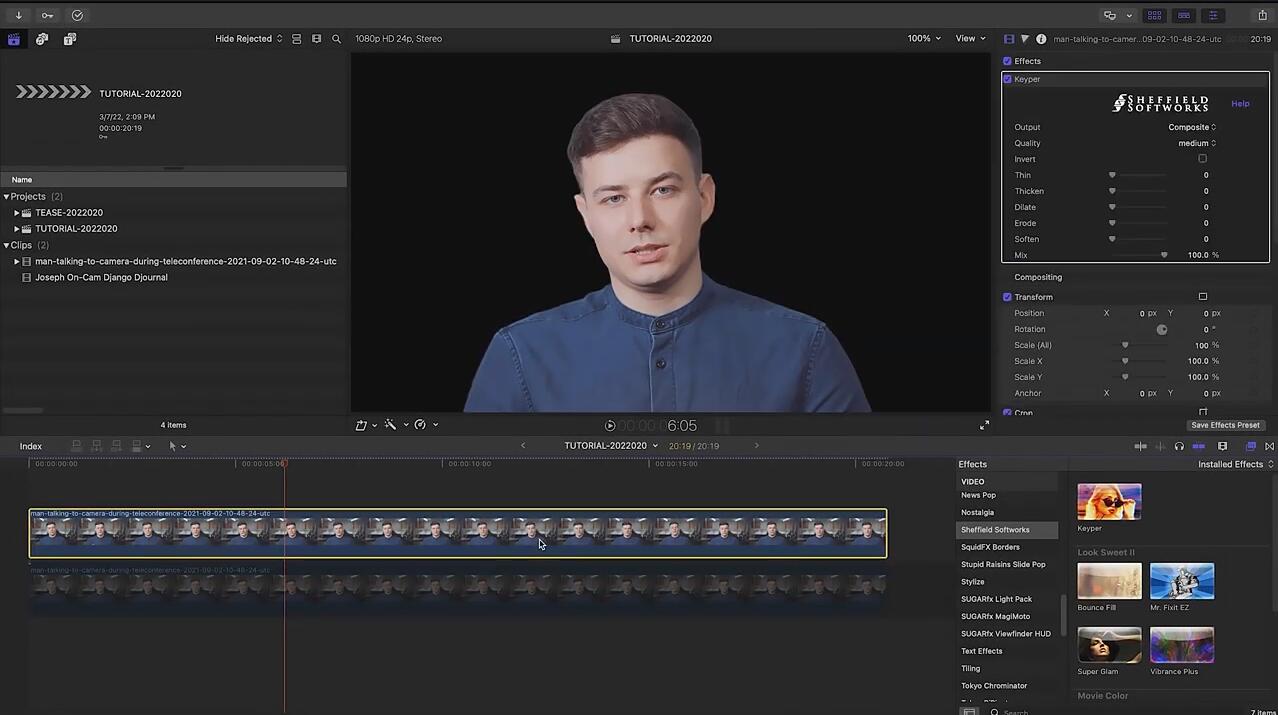Adjust the Scale (All) slider handle
1278x715 pixels.
(1125, 345)
